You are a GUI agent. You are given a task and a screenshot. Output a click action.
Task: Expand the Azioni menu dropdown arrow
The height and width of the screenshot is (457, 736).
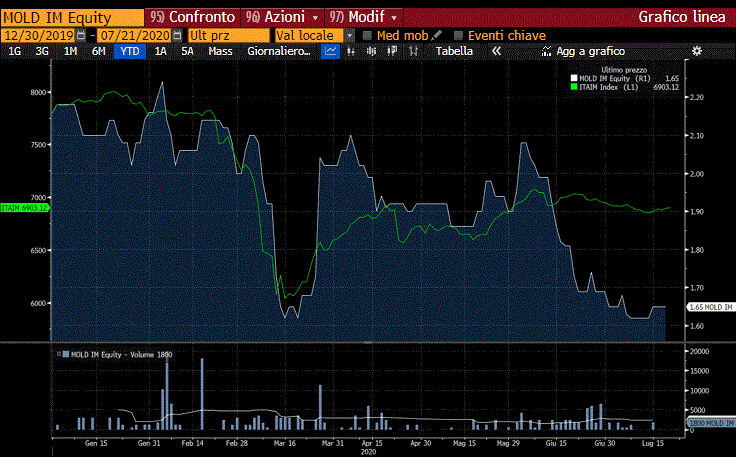[x=316, y=18]
